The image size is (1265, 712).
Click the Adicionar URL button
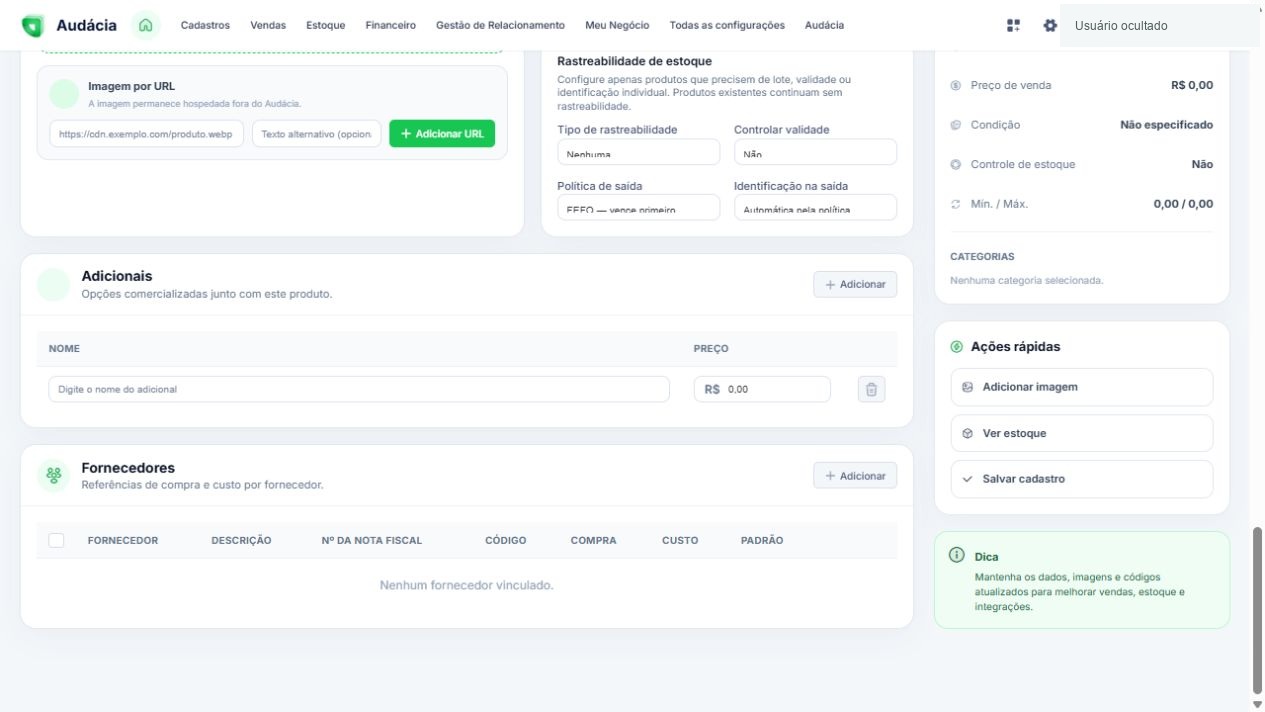pyautogui.click(x=442, y=134)
